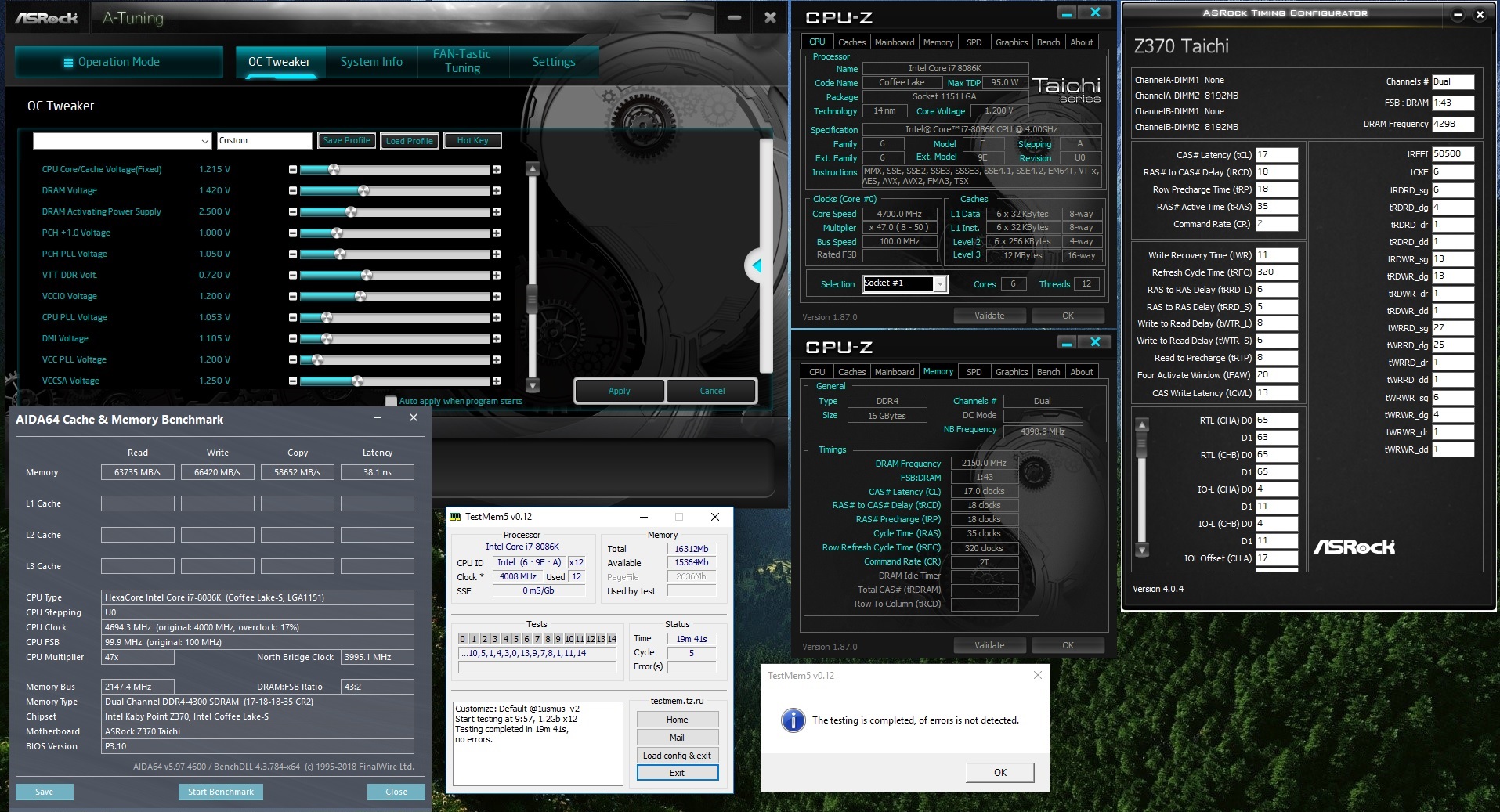Click plus icon for DRAM Activating Power Supply
Screen dimensions: 1500x812
point(497,212)
